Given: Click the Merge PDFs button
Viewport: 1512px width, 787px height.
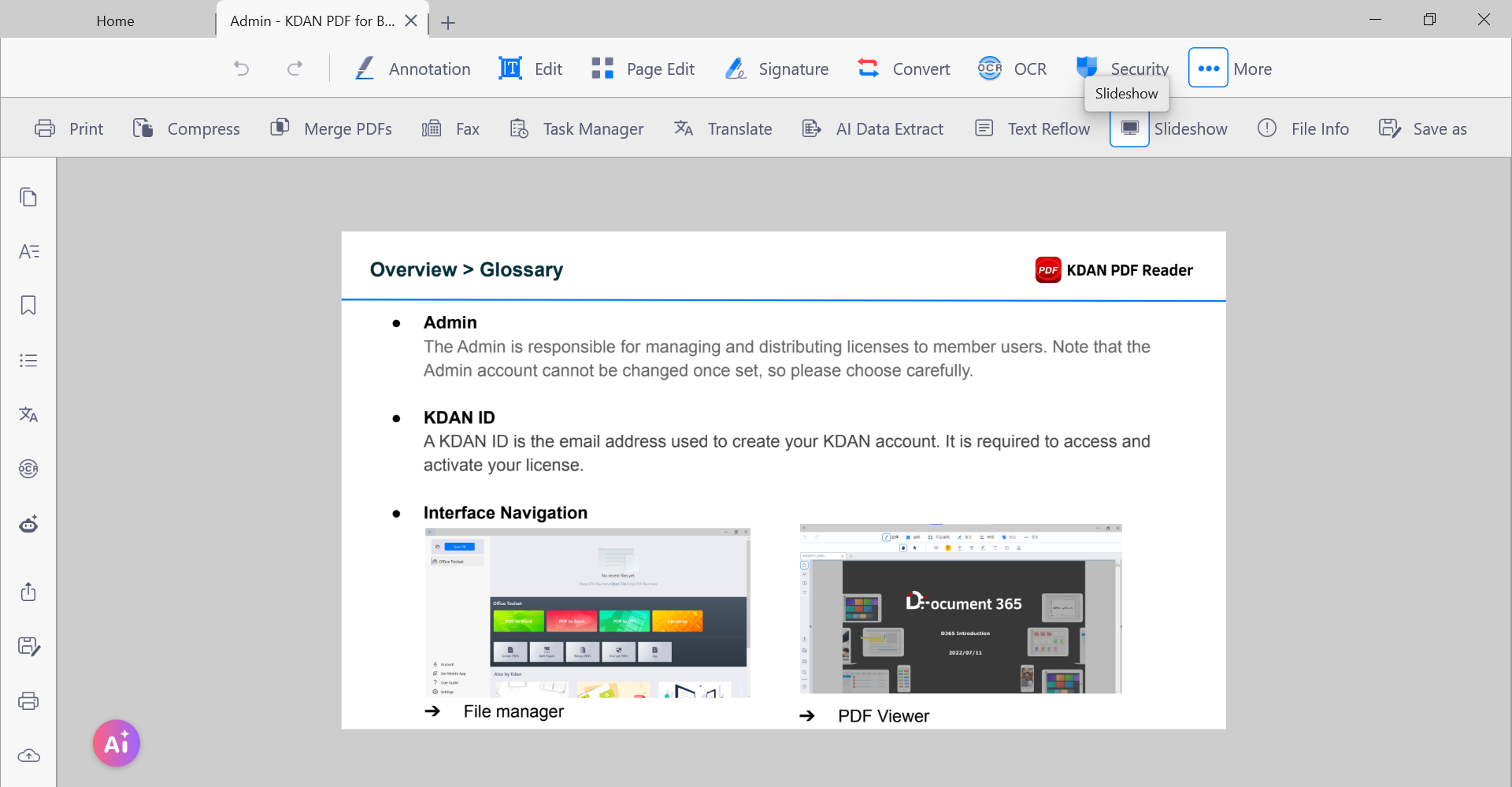Looking at the screenshot, I should coord(332,128).
